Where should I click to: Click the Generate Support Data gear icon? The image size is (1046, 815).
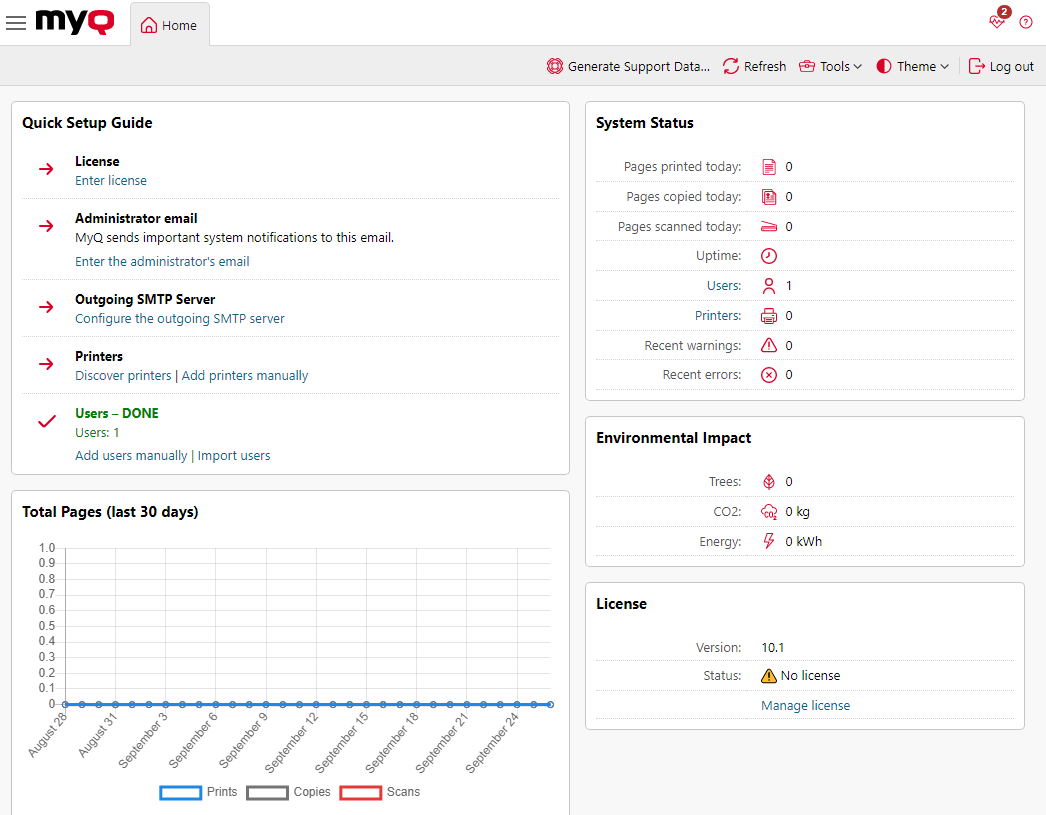(556, 66)
